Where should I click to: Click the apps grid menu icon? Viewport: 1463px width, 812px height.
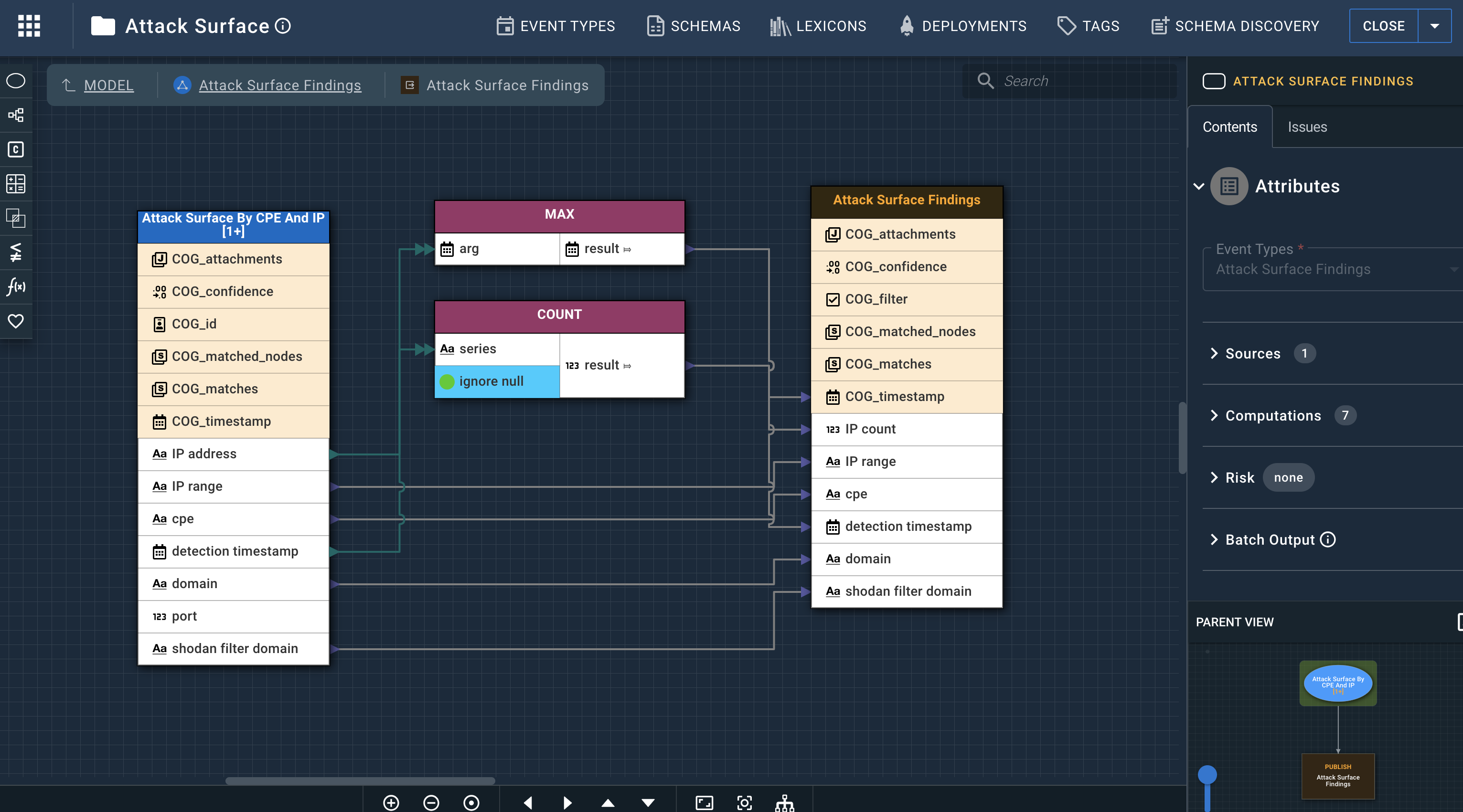coord(29,25)
